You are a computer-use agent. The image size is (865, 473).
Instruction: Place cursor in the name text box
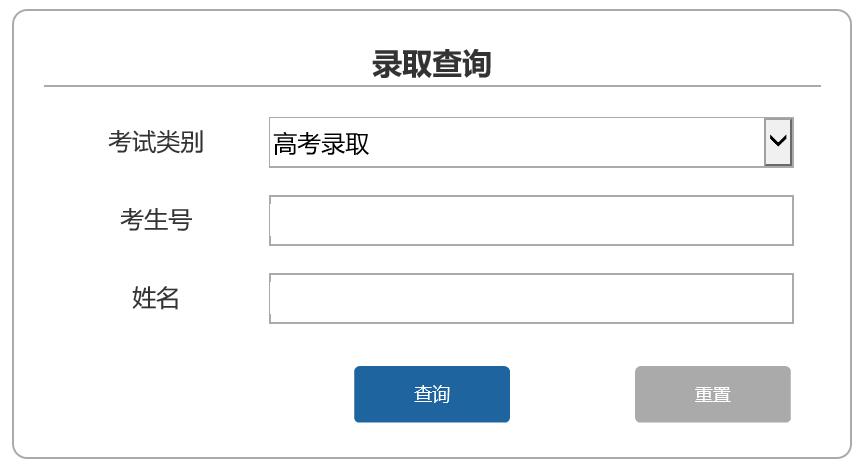click(x=531, y=298)
